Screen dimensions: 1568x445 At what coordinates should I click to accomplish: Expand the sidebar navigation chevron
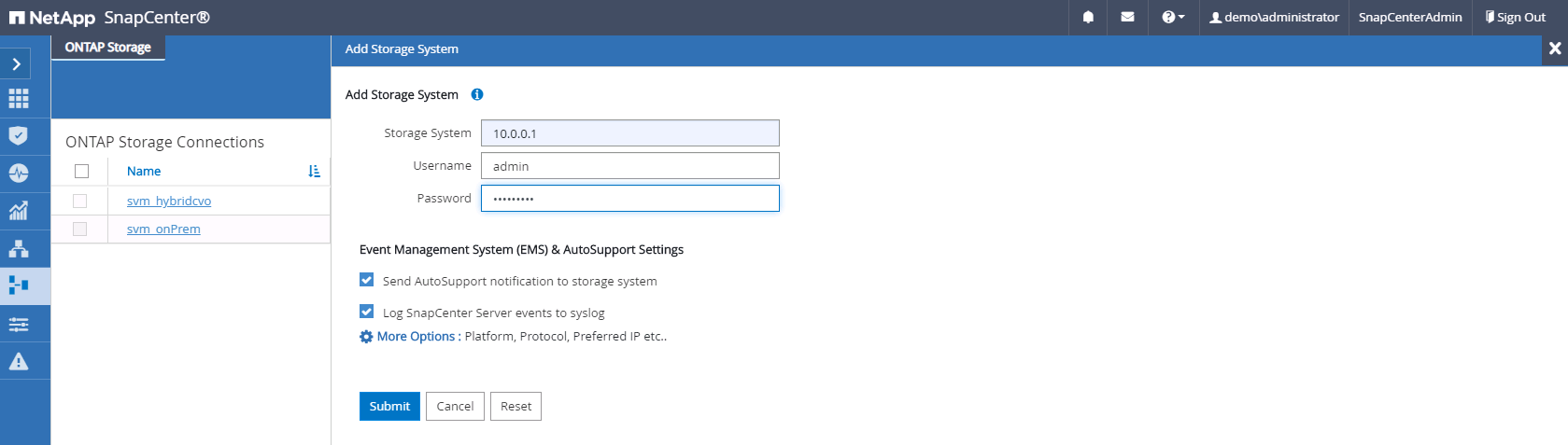tap(17, 63)
